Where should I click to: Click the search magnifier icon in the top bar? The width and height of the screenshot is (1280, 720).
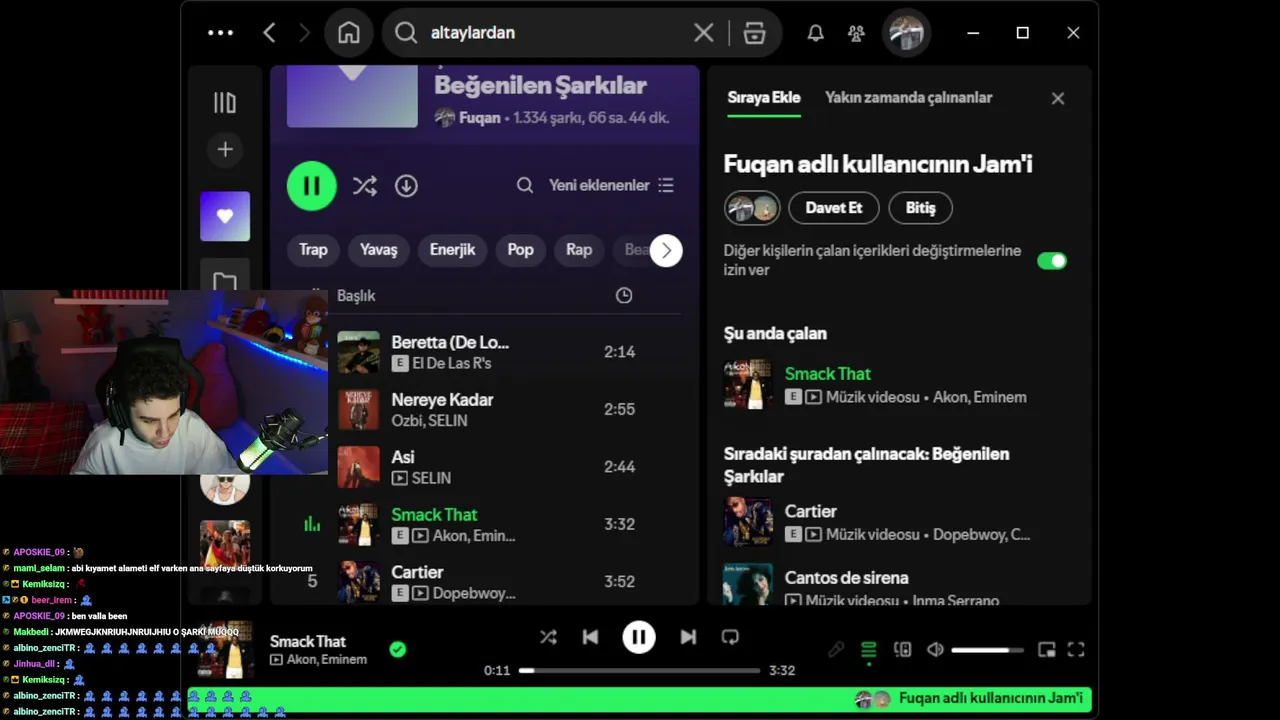tap(405, 33)
